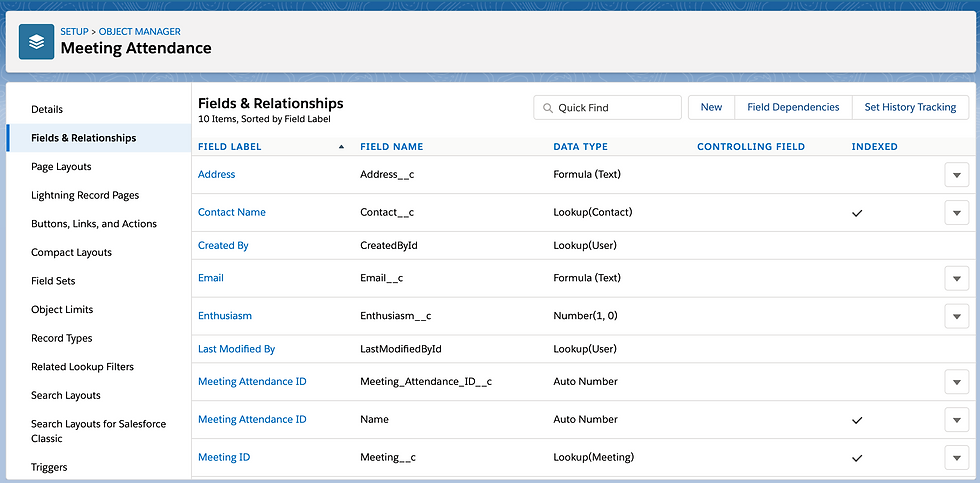Open Meeting Attendance ID link for Name field

tap(252, 420)
